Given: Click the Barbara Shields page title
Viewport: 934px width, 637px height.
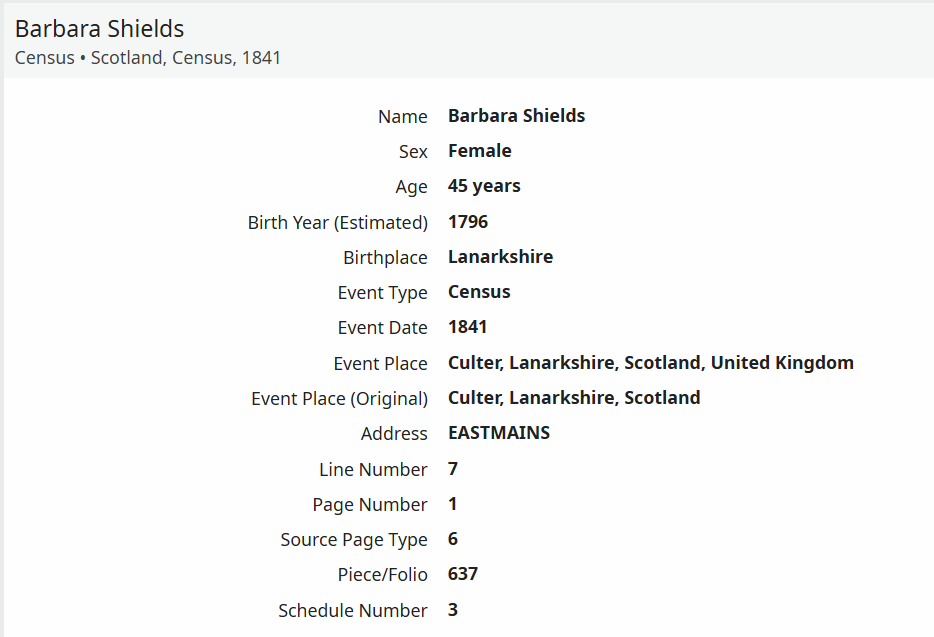Looking at the screenshot, I should [x=99, y=29].
